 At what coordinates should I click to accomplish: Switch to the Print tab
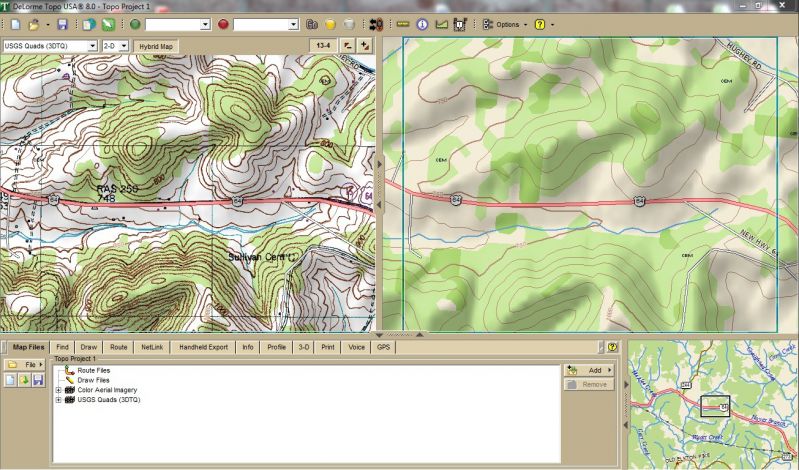pyautogui.click(x=328, y=347)
